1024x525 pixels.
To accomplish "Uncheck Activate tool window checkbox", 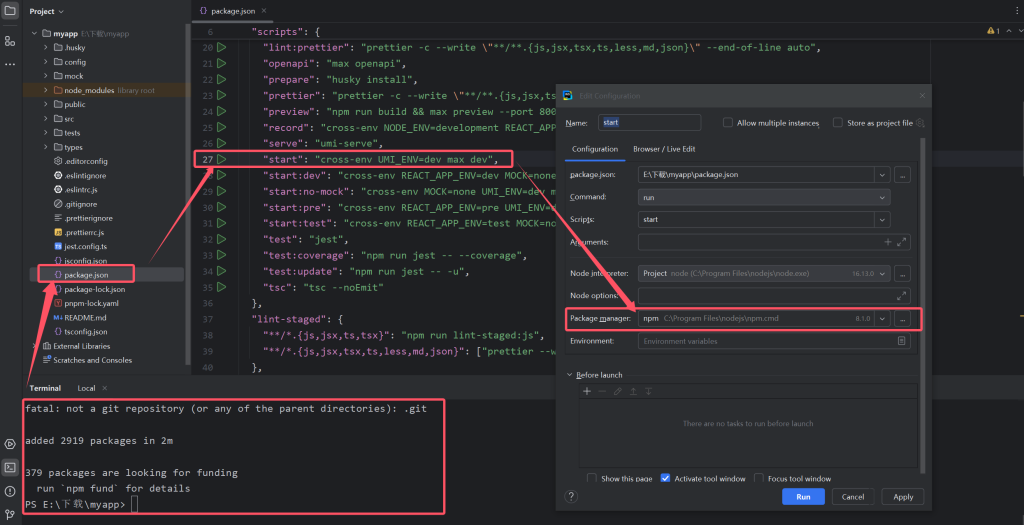I will (665, 479).
